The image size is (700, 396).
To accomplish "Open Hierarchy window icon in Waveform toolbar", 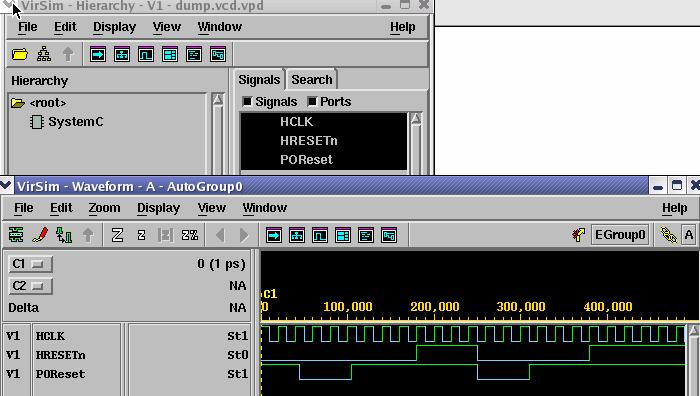I will 297,235.
